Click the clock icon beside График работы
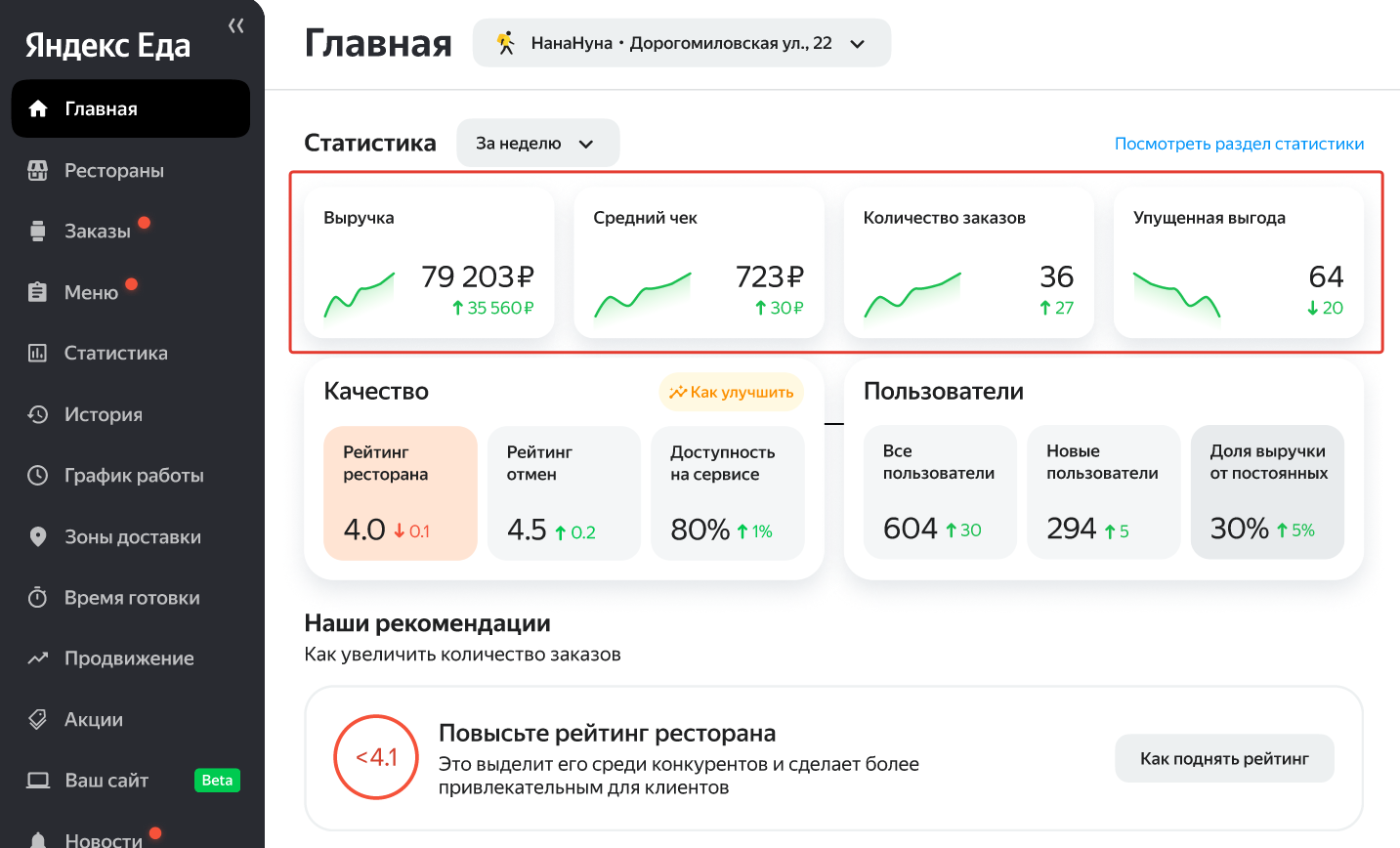 (37, 476)
